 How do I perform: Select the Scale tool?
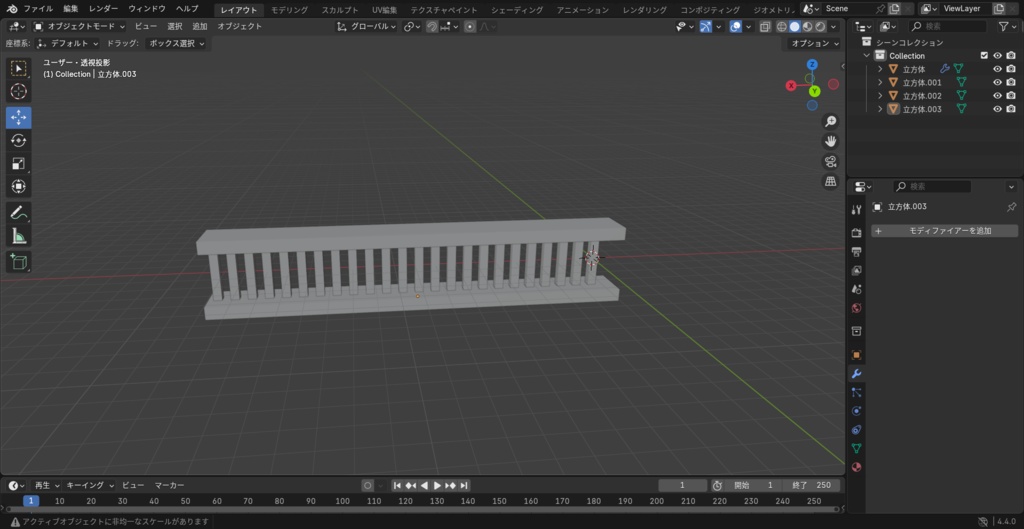pos(19,163)
